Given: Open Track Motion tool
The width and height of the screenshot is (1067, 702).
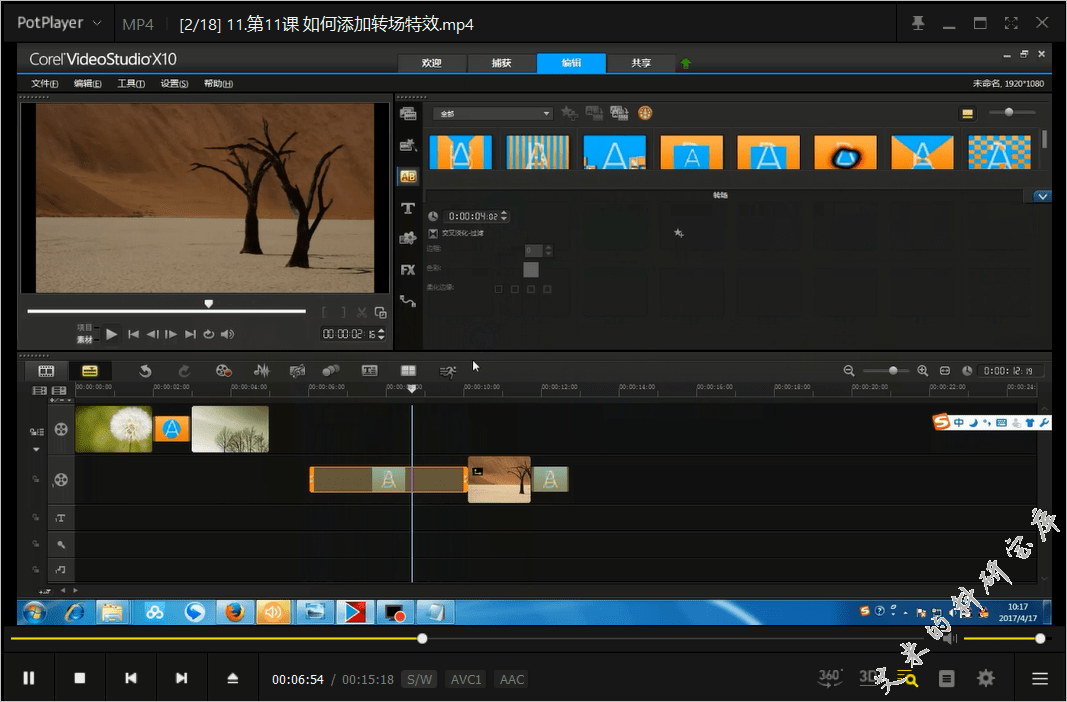Looking at the screenshot, I should click(x=331, y=371).
